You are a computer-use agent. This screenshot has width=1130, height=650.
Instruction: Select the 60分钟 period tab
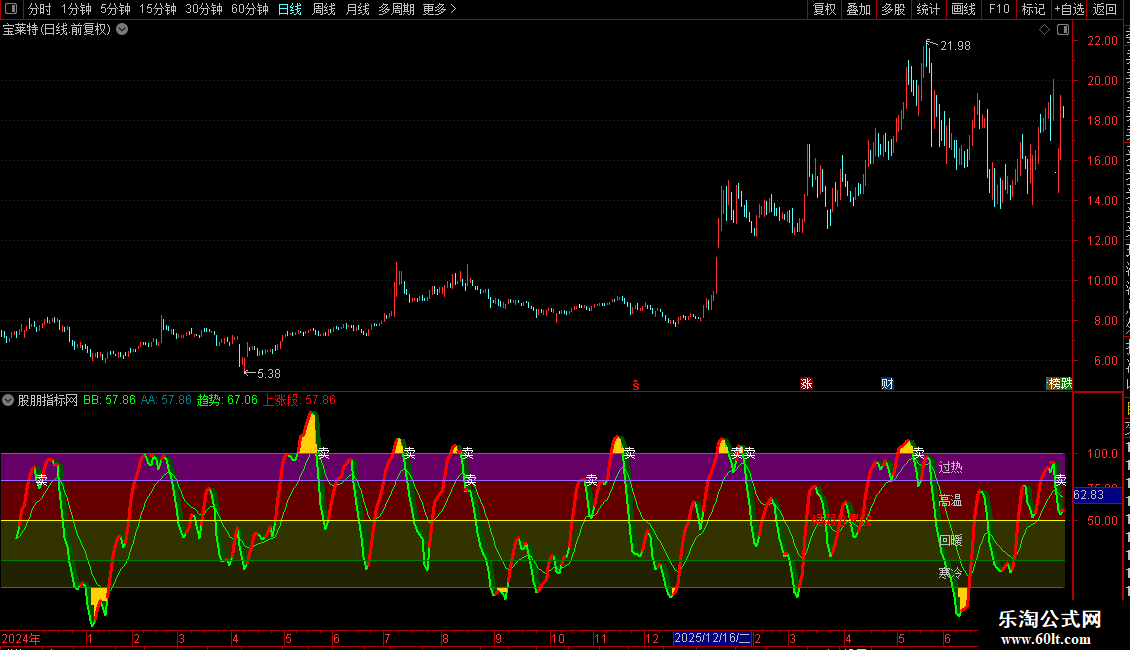coord(249,9)
